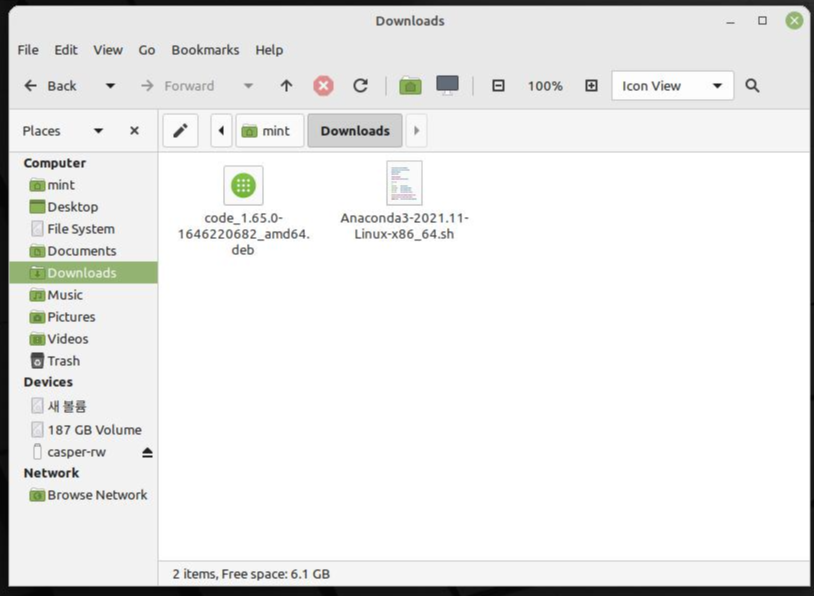Screen dimensions: 814x596
Task: Open the Computer toolbar icon
Action: pos(447,85)
